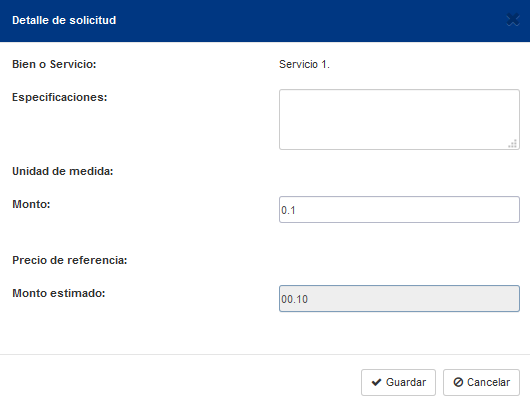The height and width of the screenshot is (407, 530).
Task: Select the Servicio 1. value text
Action: pyautogui.click(x=304, y=64)
